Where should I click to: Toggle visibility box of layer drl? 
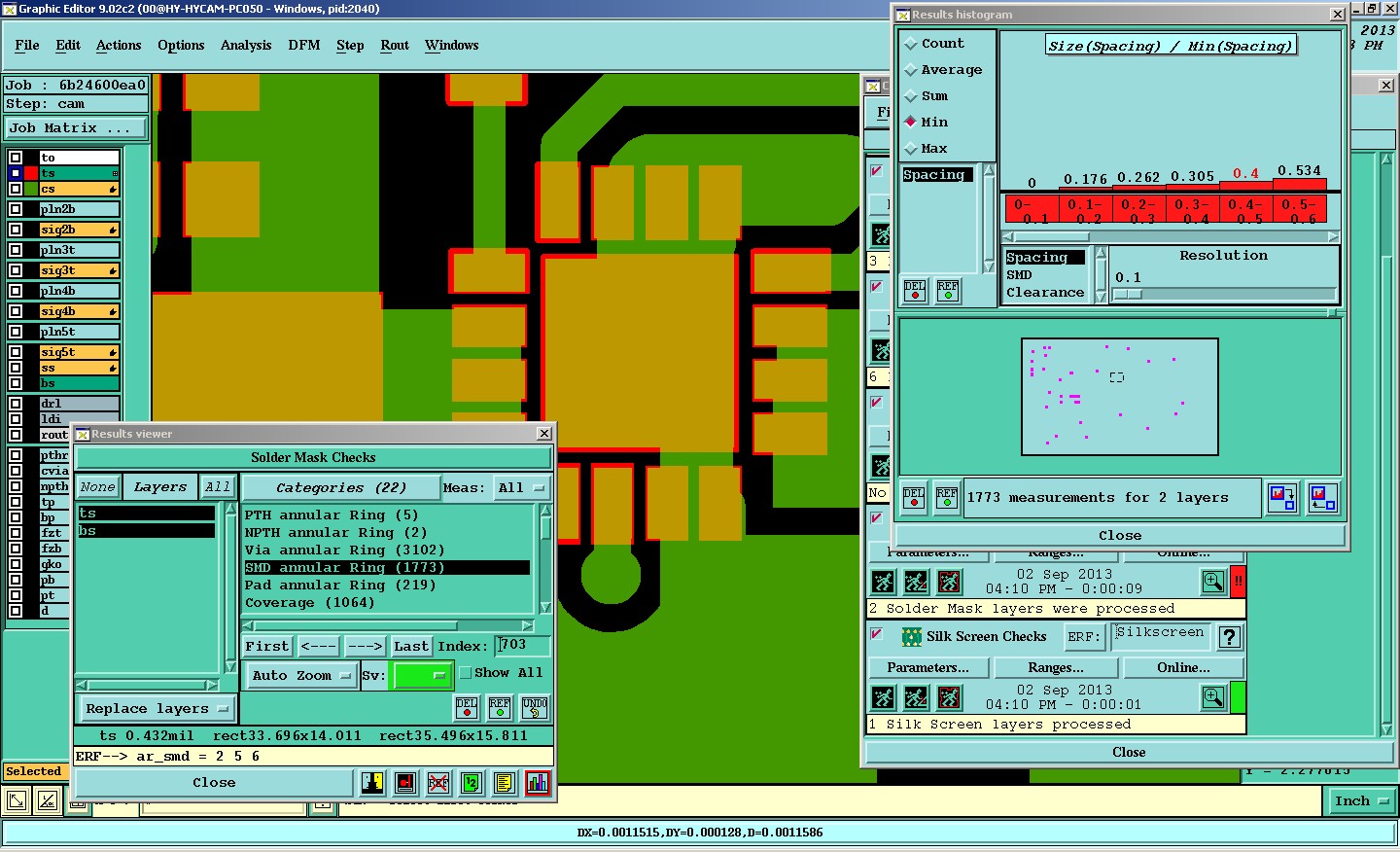click(16, 404)
